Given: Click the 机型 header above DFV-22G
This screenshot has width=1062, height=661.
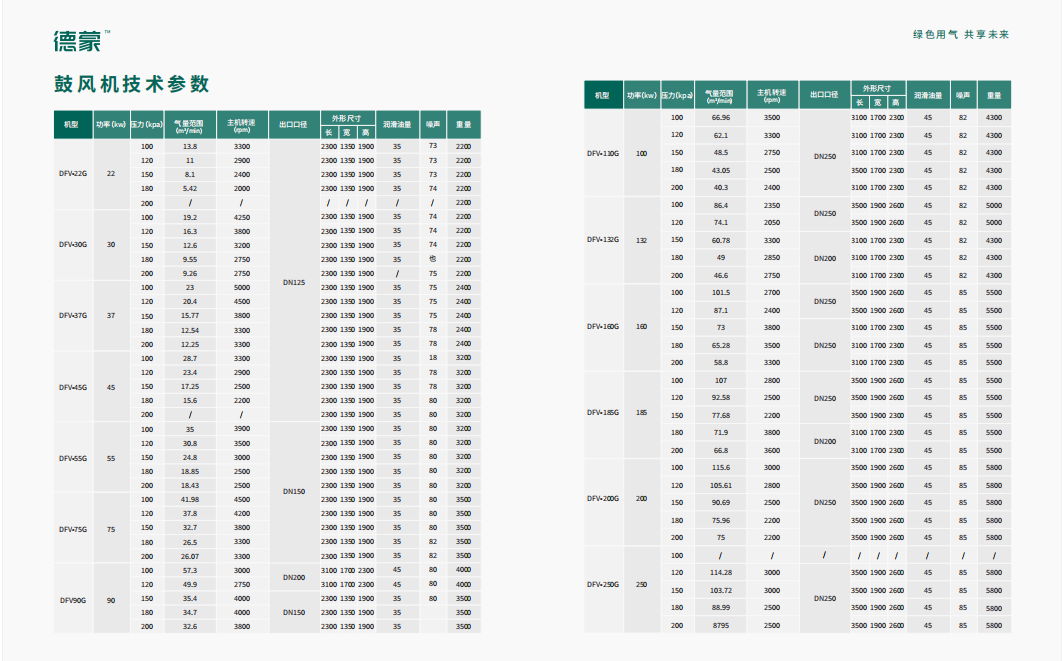Looking at the screenshot, I should click(x=71, y=125).
